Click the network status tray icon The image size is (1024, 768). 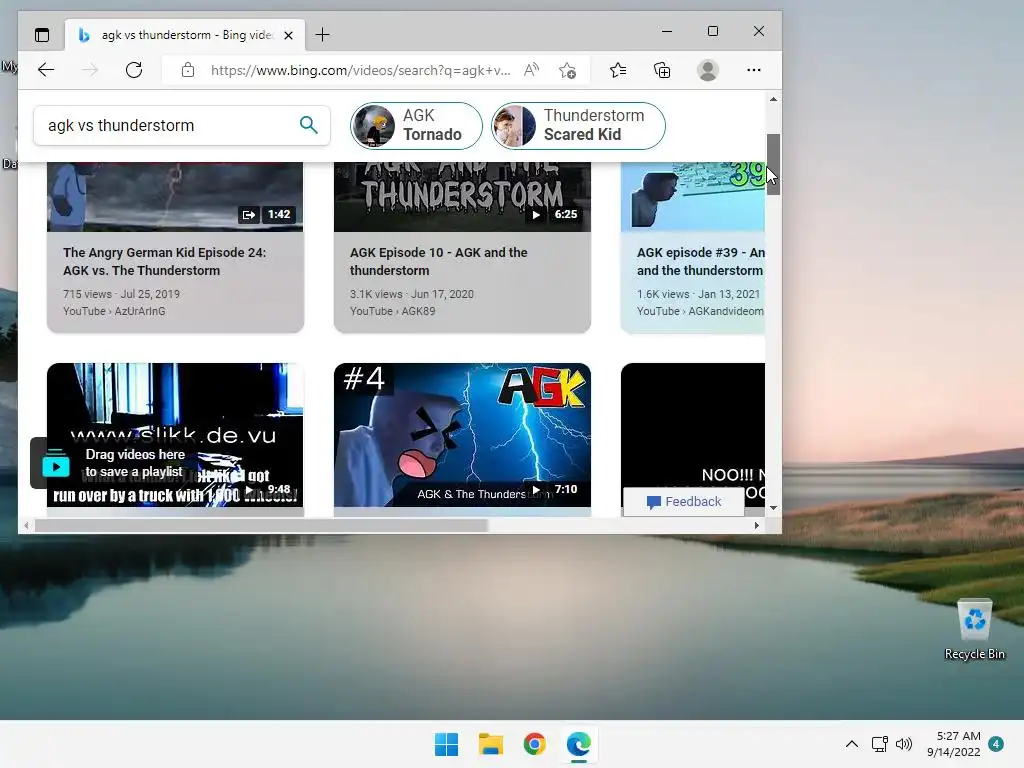tap(880, 744)
